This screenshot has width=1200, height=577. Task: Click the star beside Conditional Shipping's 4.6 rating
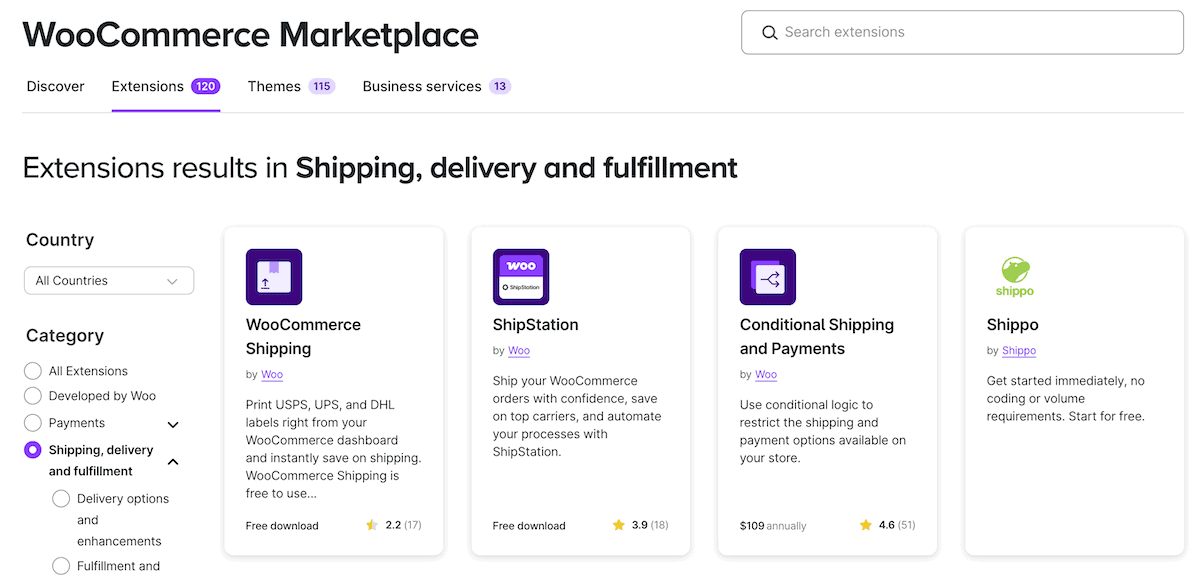click(x=865, y=524)
